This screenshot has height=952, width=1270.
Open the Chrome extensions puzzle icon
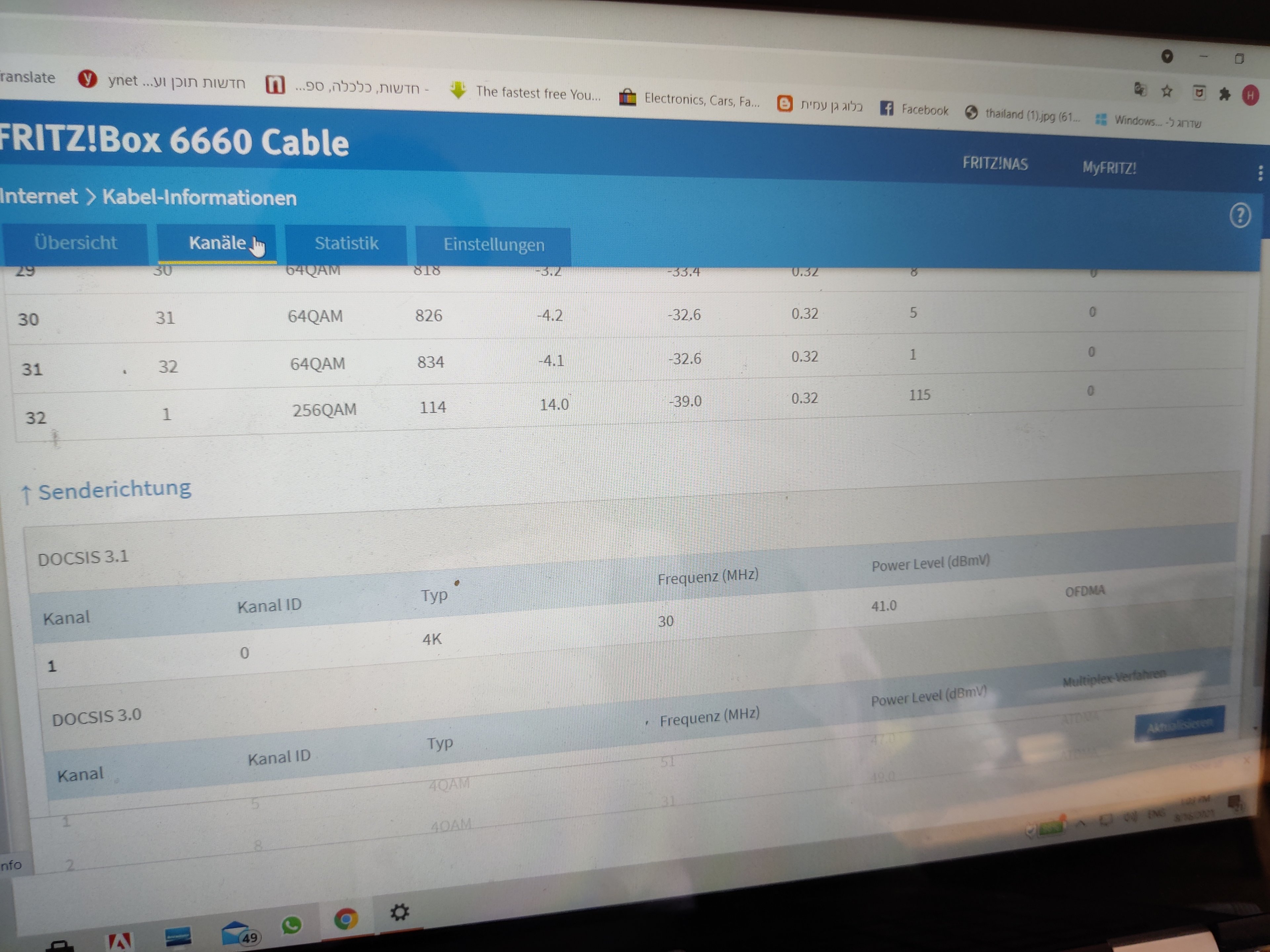[1225, 94]
